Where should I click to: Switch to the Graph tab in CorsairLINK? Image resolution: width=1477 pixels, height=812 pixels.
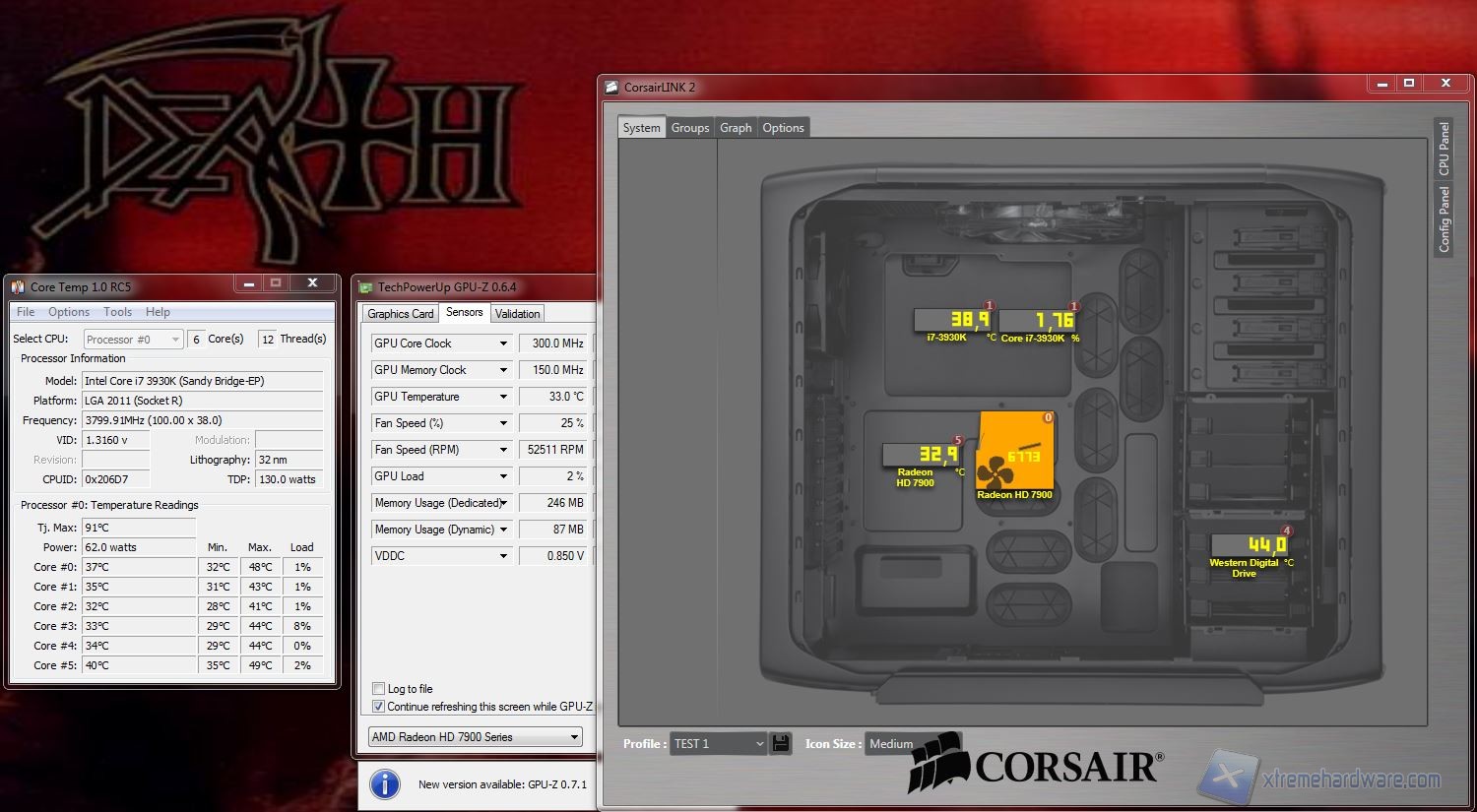[736, 128]
